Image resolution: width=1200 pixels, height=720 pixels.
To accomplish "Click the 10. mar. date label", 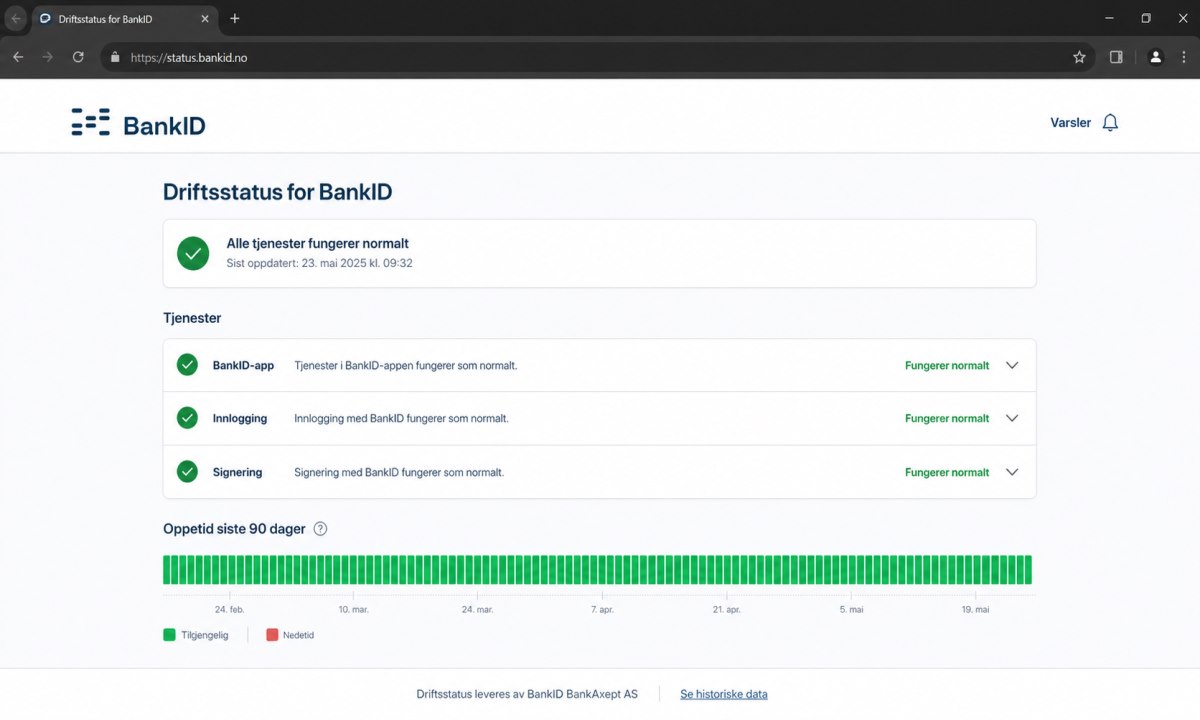I will coord(353,609).
